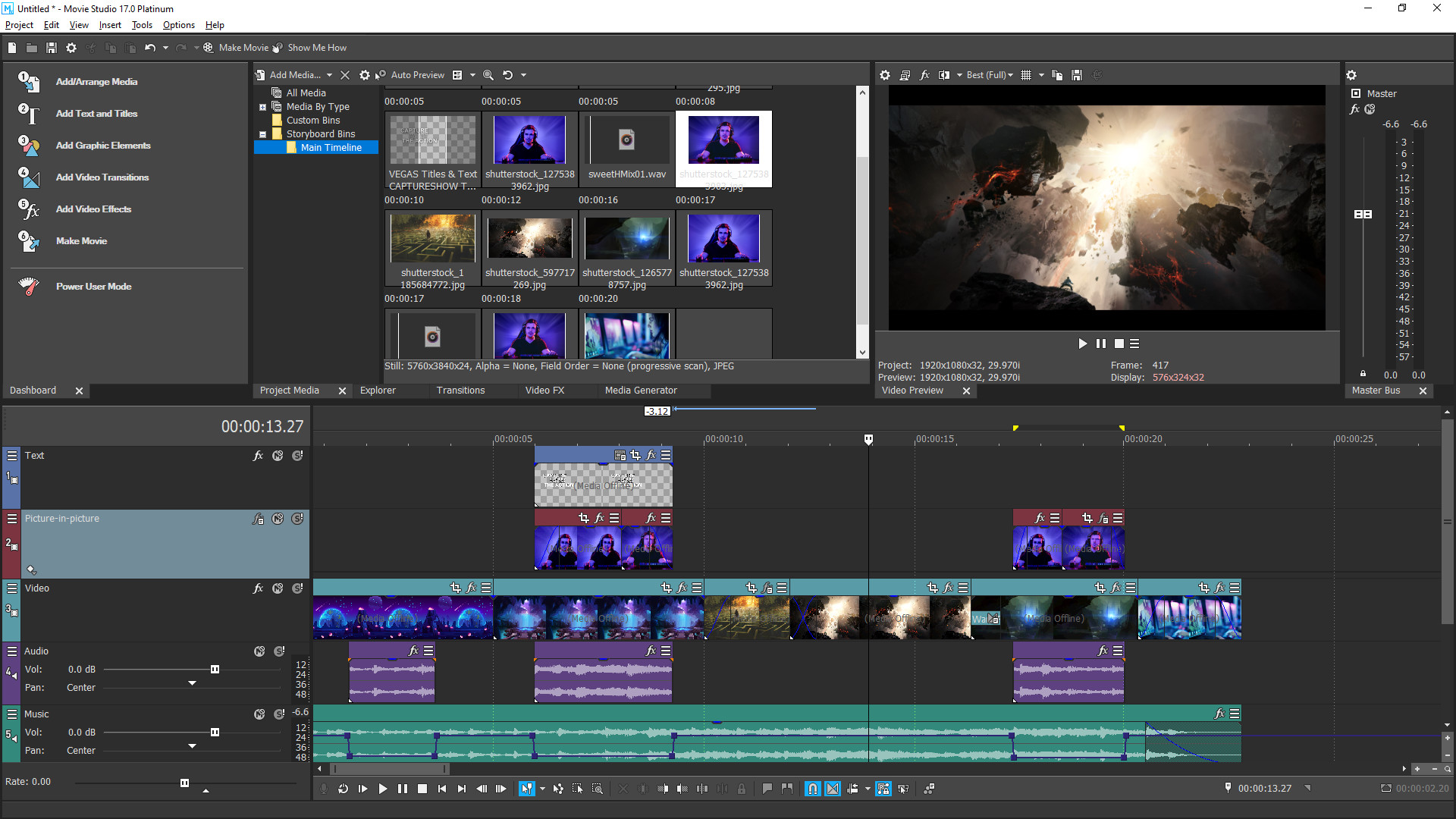This screenshot has height=819, width=1456.
Task: Click Add Text and Titles in the Dashboard
Action: pyautogui.click(x=96, y=113)
